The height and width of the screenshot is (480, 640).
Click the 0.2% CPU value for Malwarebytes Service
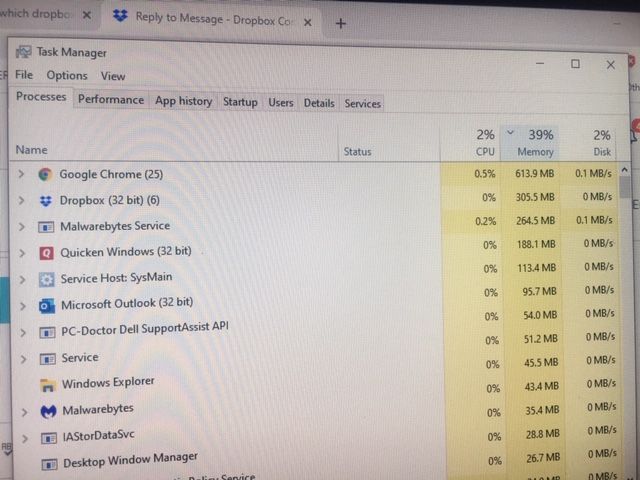coord(486,222)
